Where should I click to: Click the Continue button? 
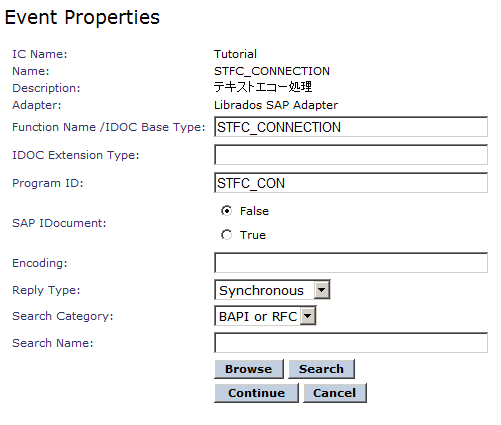256,393
